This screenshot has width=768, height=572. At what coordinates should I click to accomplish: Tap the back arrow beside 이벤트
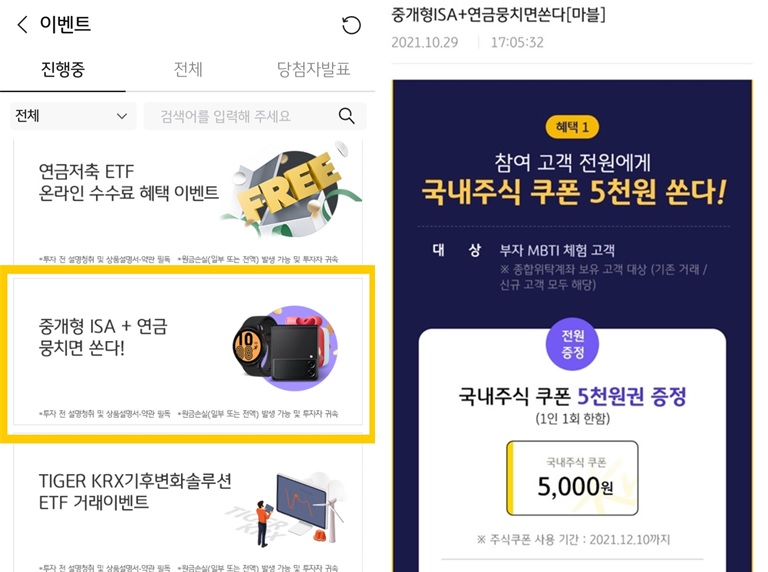click(22, 24)
